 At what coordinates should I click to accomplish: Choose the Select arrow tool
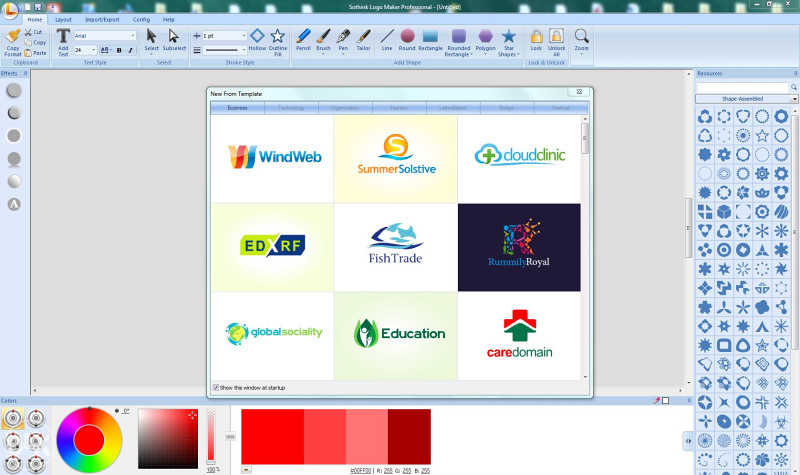[x=152, y=41]
